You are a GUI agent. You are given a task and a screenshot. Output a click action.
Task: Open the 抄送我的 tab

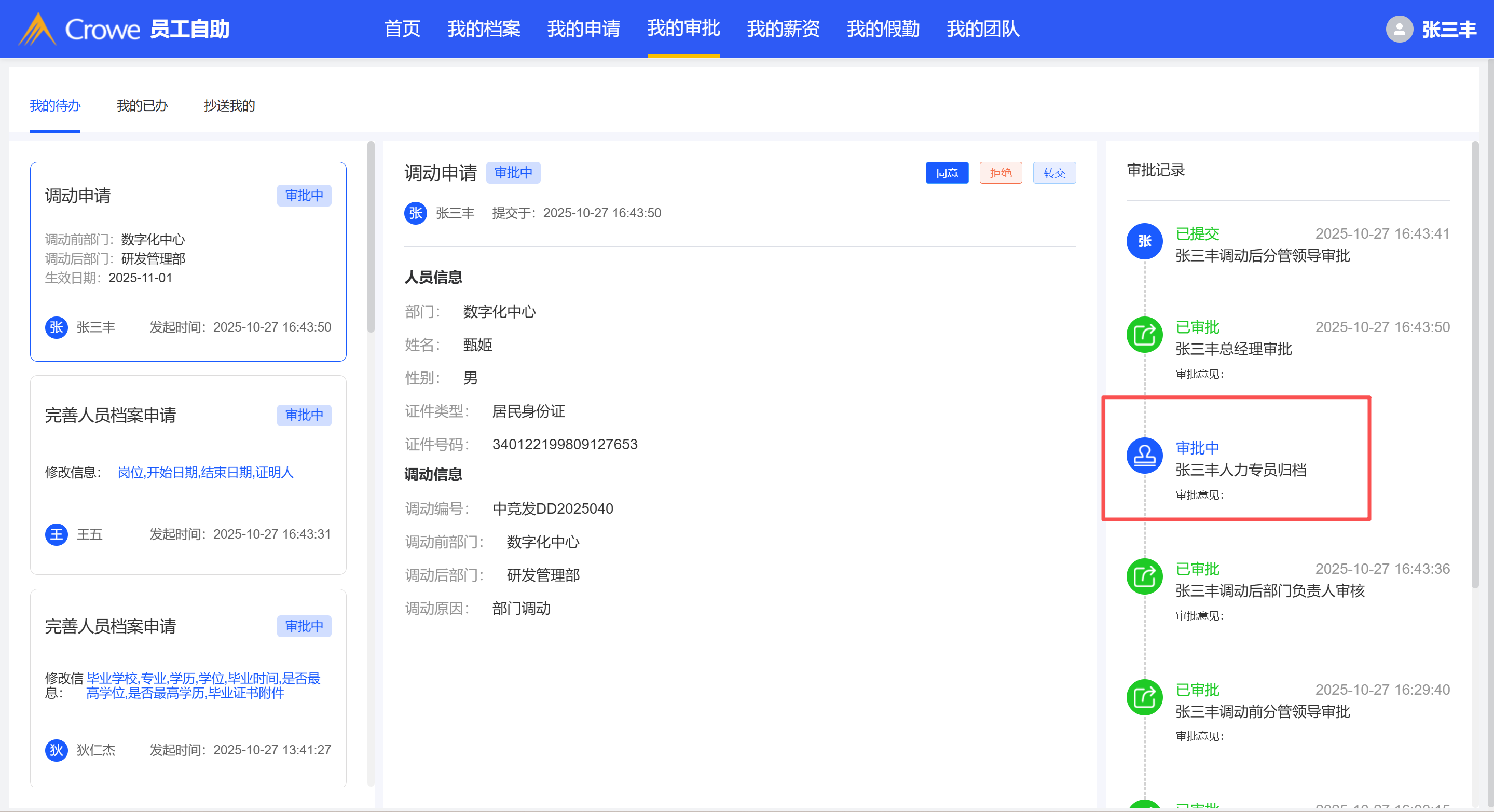(229, 105)
